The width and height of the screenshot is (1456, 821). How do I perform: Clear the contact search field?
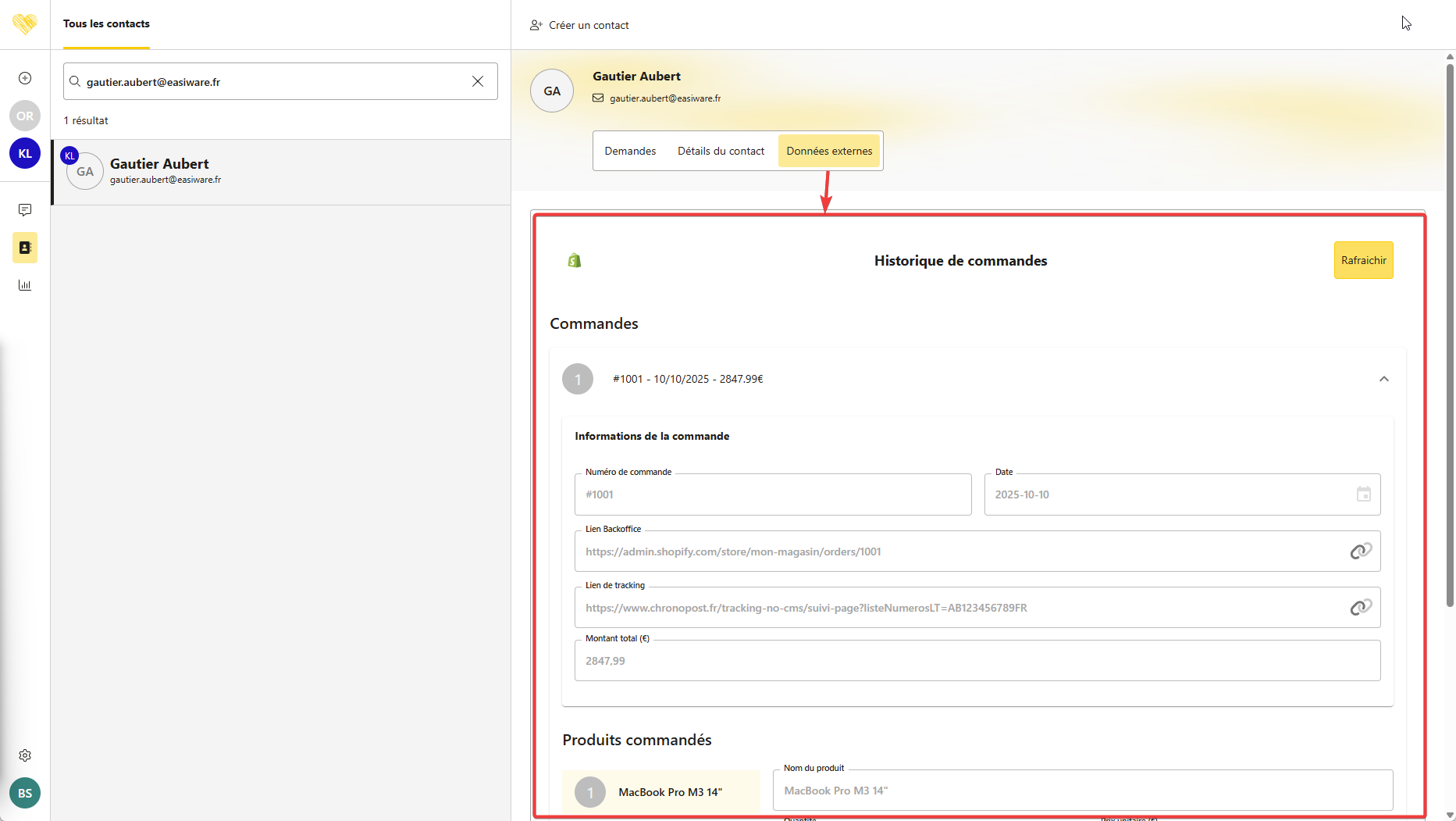click(478, 82)
